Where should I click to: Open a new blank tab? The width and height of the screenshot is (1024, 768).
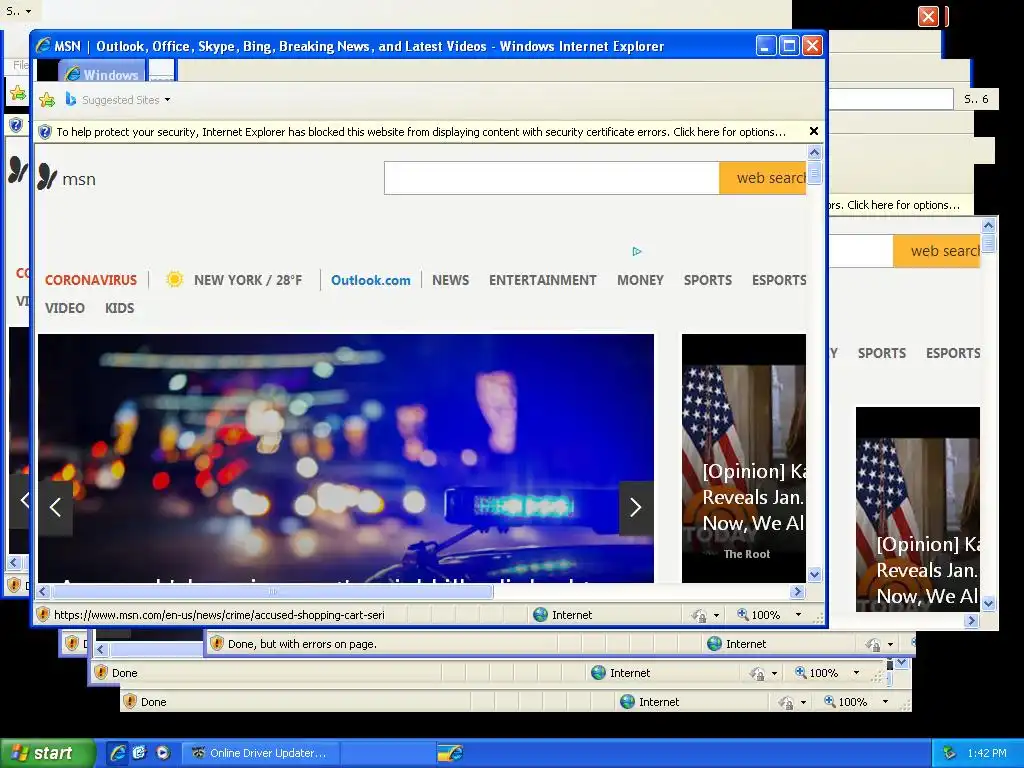coord(161,71)
